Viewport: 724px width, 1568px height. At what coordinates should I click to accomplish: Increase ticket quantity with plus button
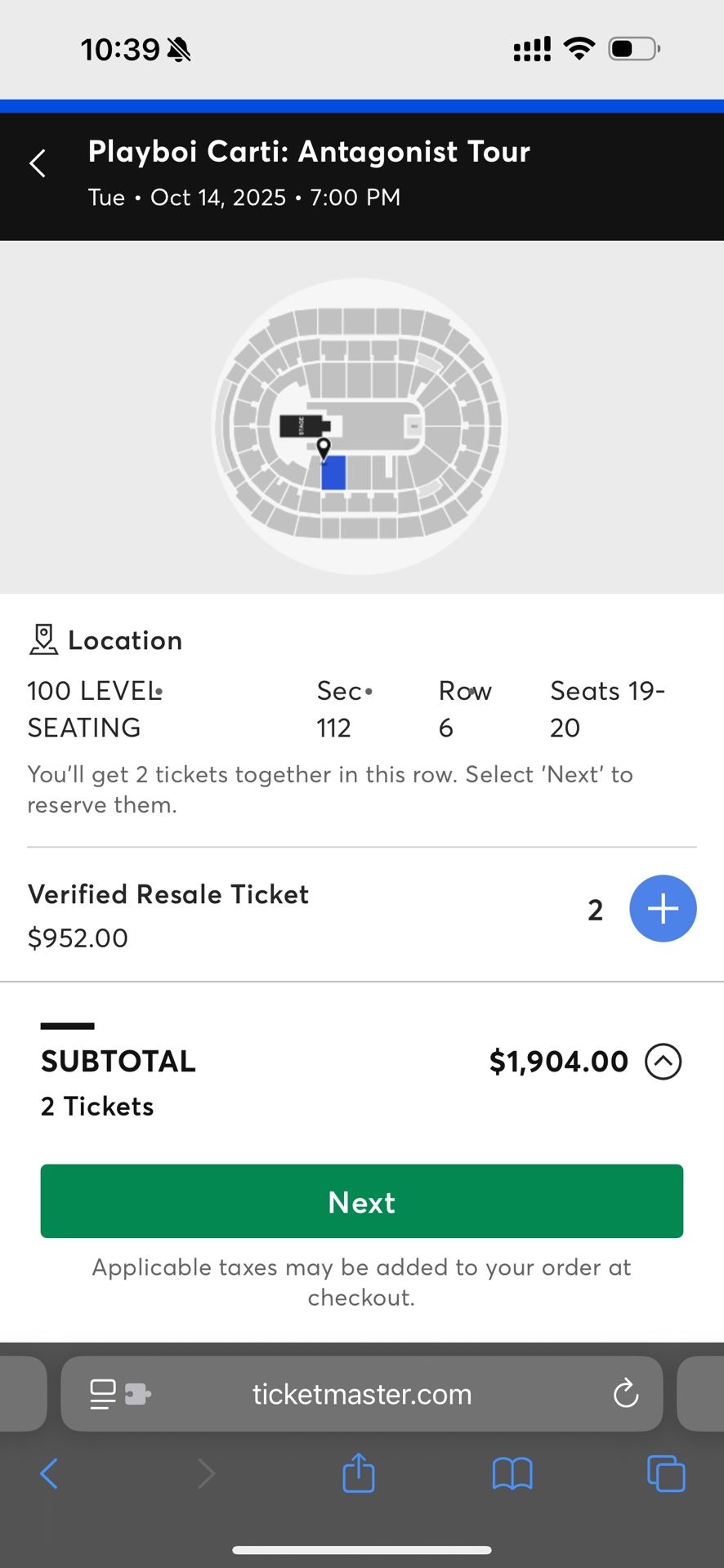pos(663,909)
